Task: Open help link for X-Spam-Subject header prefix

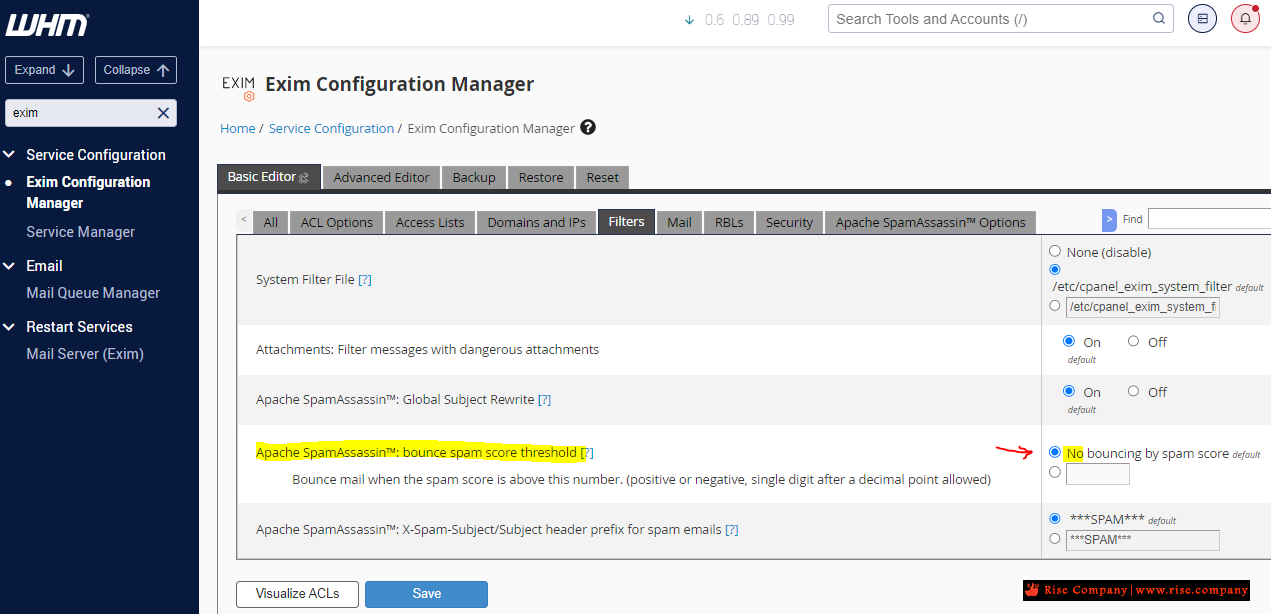Action: (x=732, y=529)
